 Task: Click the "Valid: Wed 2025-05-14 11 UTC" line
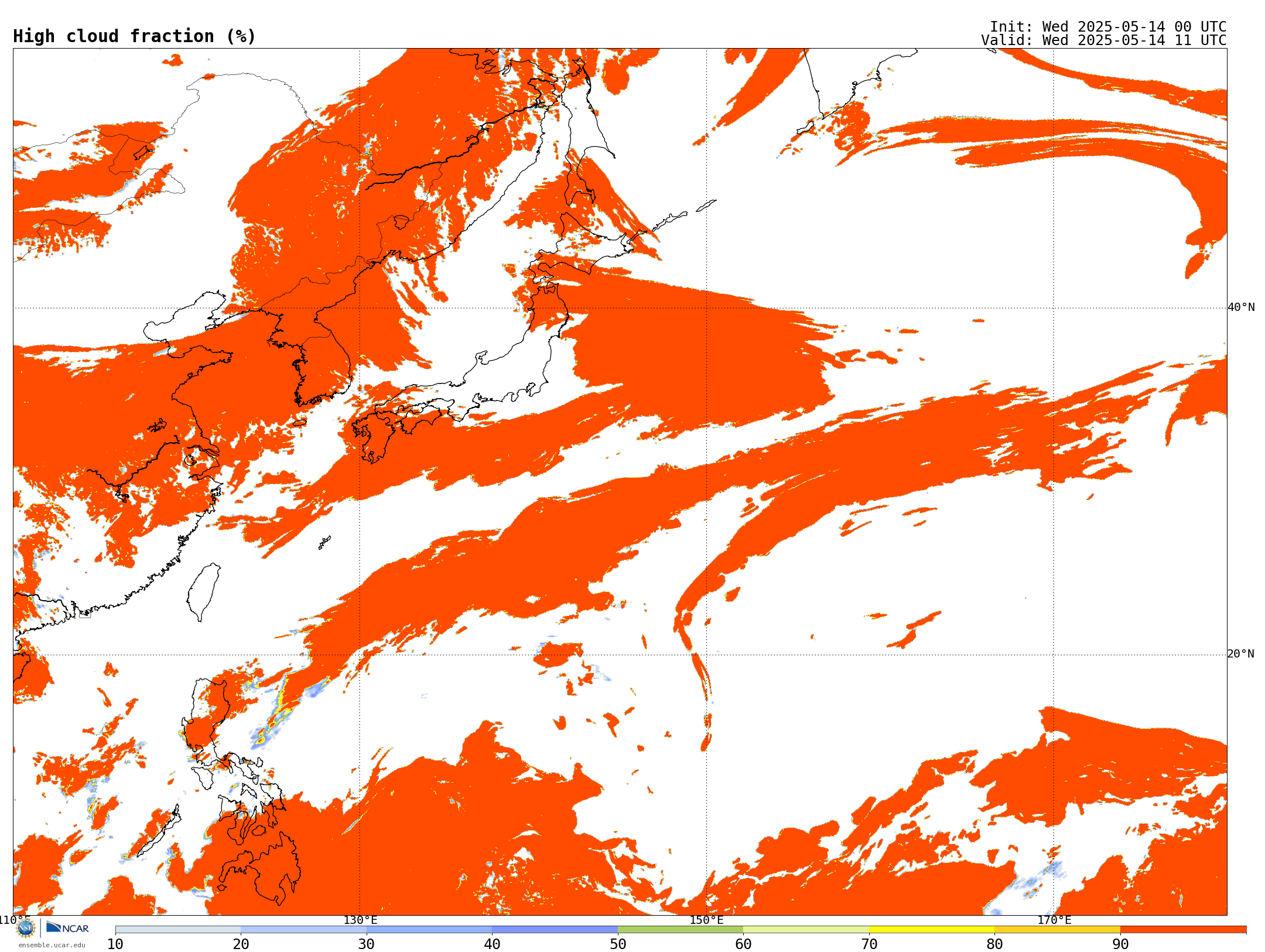pos(1104,40)
